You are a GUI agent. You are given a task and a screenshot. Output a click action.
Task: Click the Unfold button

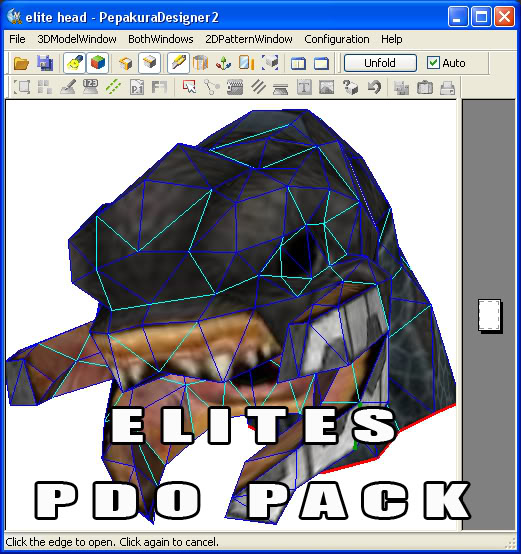click(x=380, y=63)
